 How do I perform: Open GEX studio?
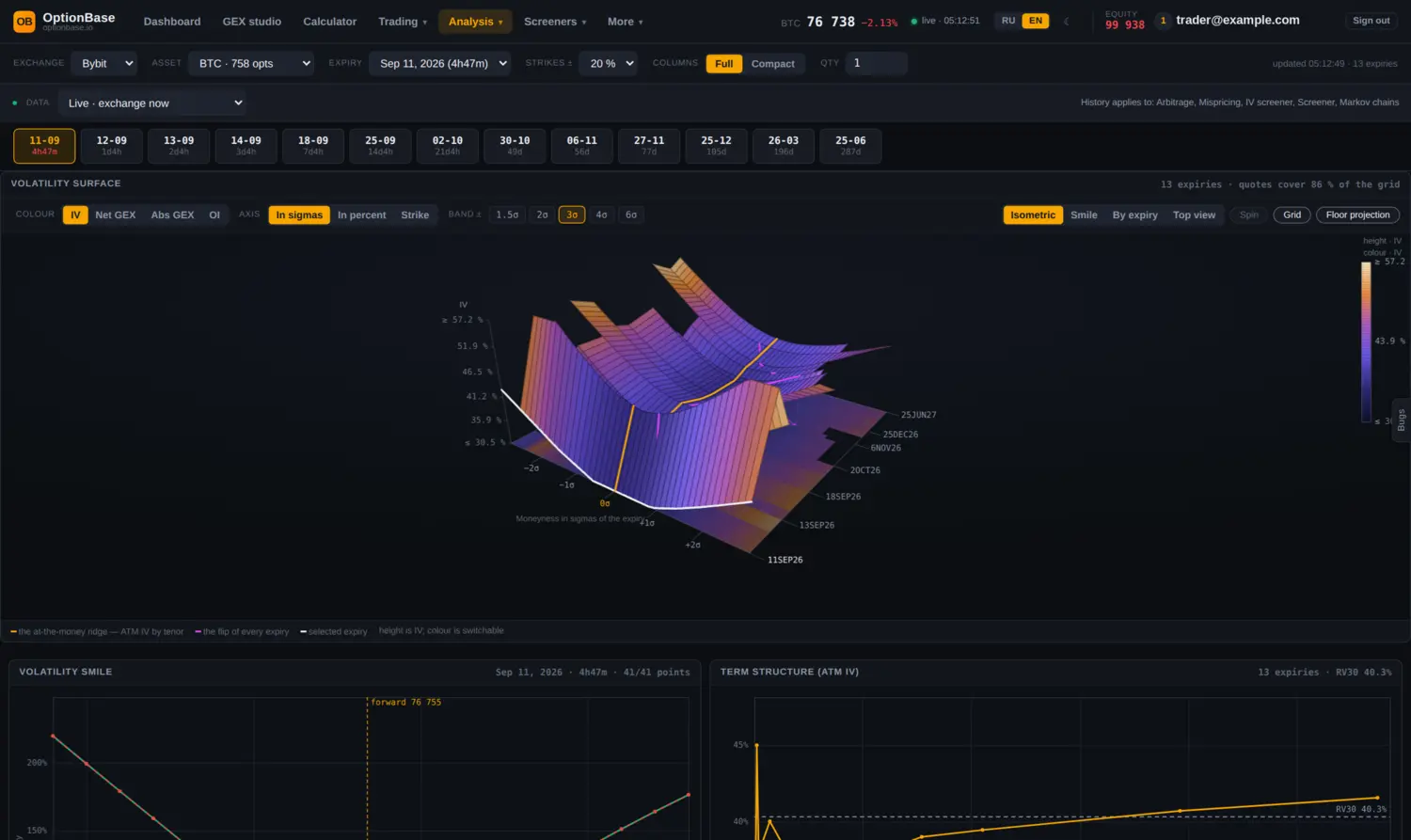point(252,22)
